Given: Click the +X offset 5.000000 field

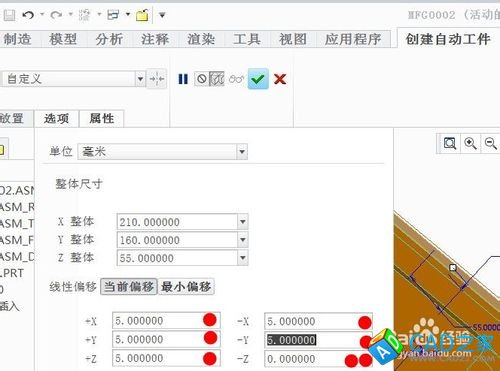Looking at the screenshot, I should (x=166, y=321).
